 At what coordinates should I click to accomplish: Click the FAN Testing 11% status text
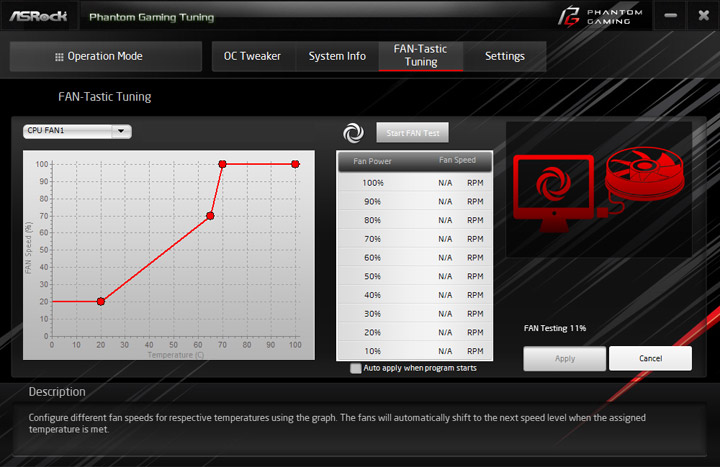click(x=555, y=328)
